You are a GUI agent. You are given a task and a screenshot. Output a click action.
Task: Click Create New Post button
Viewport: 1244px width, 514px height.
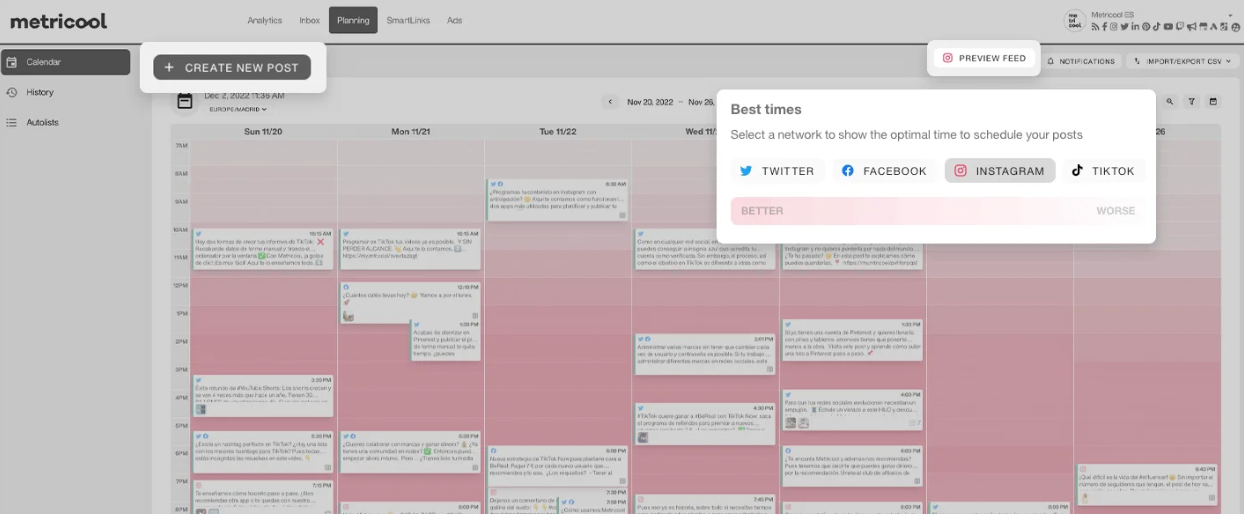point(232,67)
